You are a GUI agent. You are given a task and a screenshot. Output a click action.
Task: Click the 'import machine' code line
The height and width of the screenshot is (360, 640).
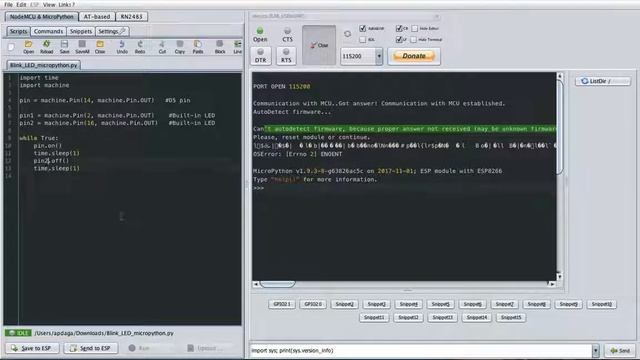(x=44, y=85)
